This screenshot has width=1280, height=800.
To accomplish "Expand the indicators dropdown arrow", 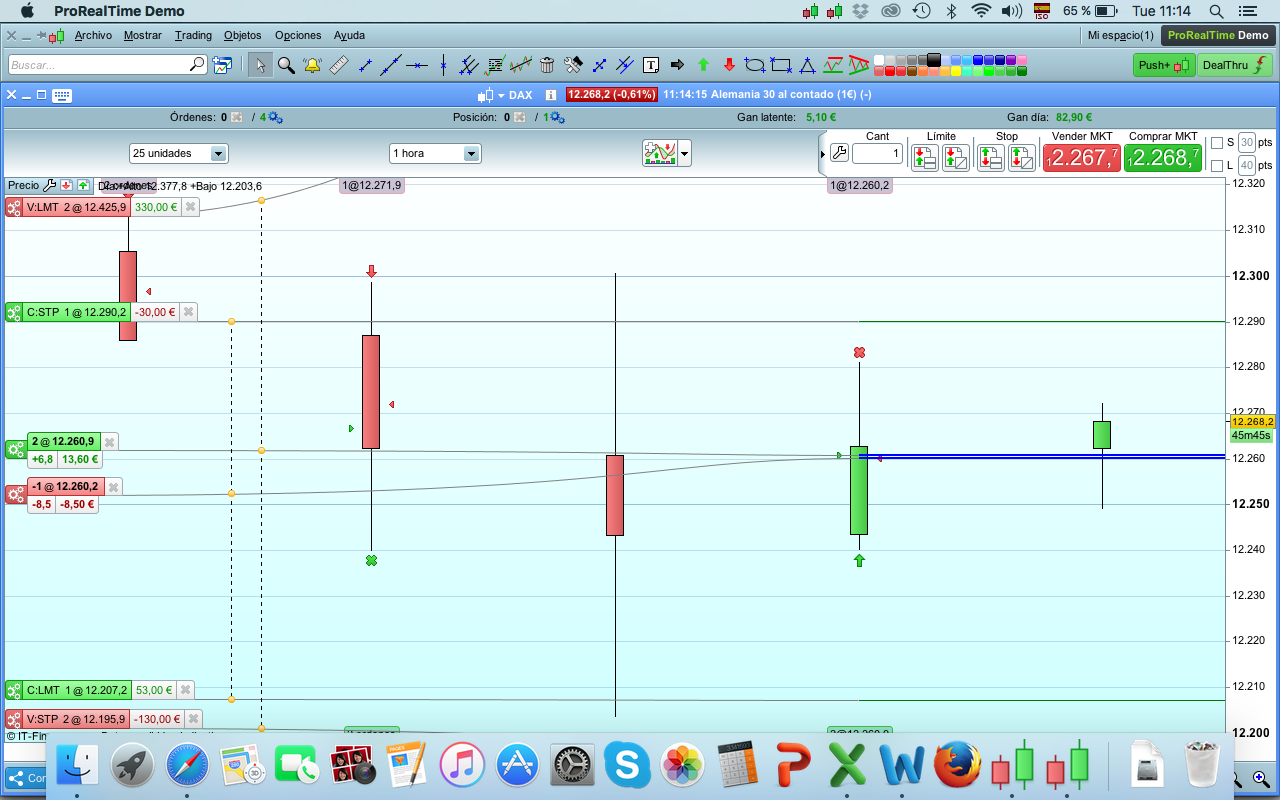I will (x=685, y=154).
